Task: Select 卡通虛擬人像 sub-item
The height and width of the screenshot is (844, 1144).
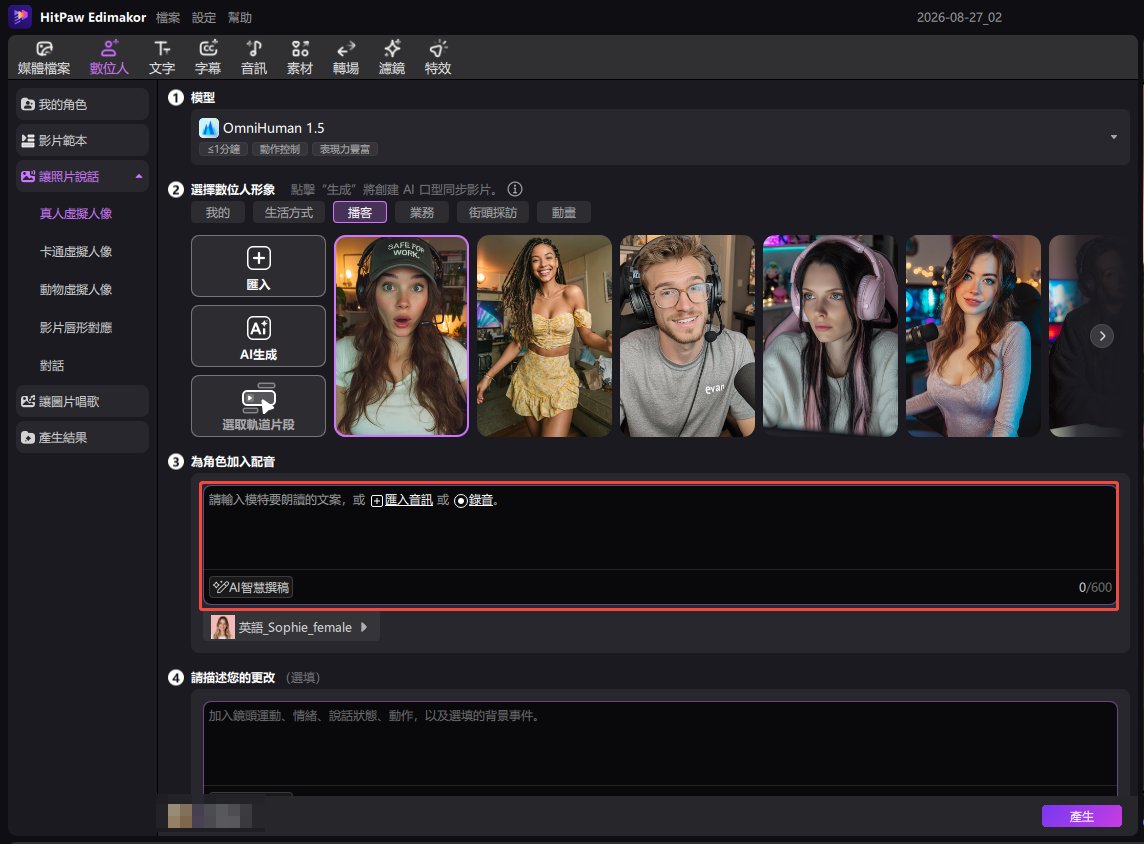Action: coord(76,252)
